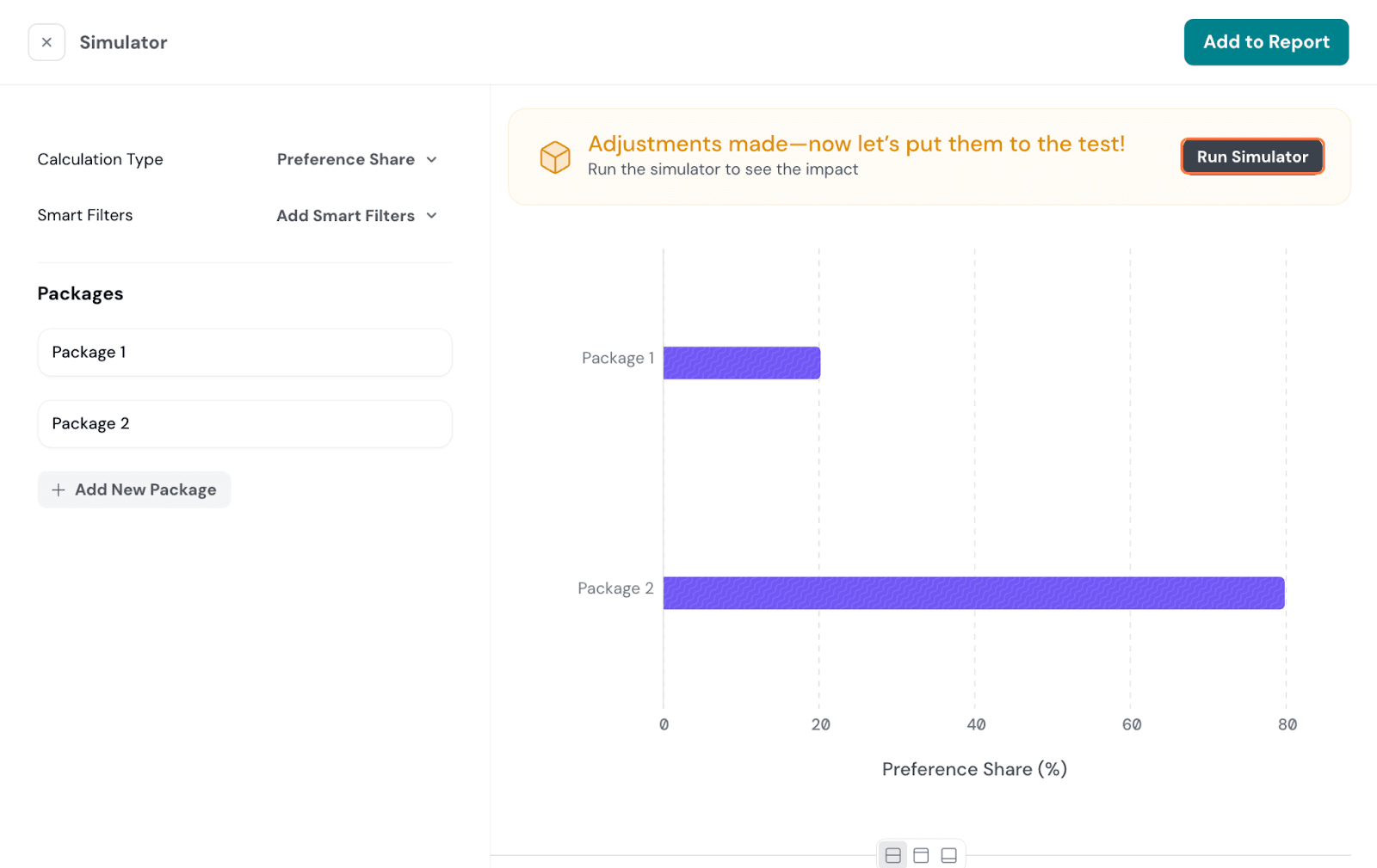Switch to the bottom-bar panel layout icon

pos(948,855)
